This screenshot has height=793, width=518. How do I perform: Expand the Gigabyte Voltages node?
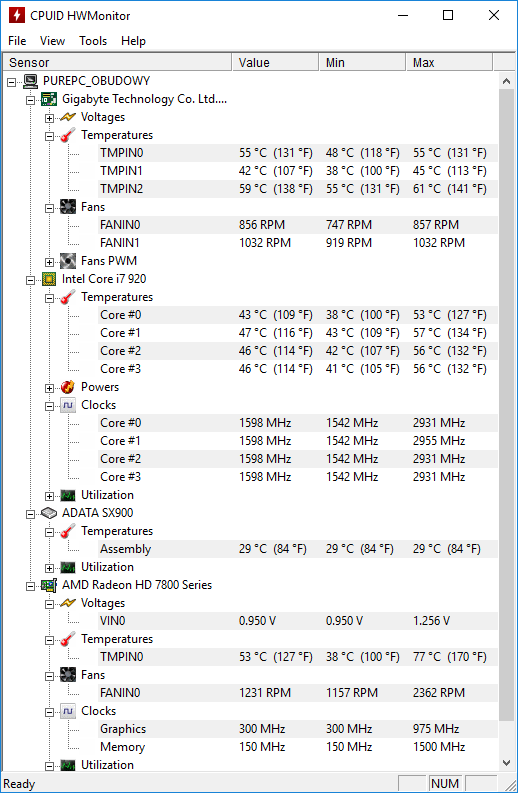coord(49,118)
